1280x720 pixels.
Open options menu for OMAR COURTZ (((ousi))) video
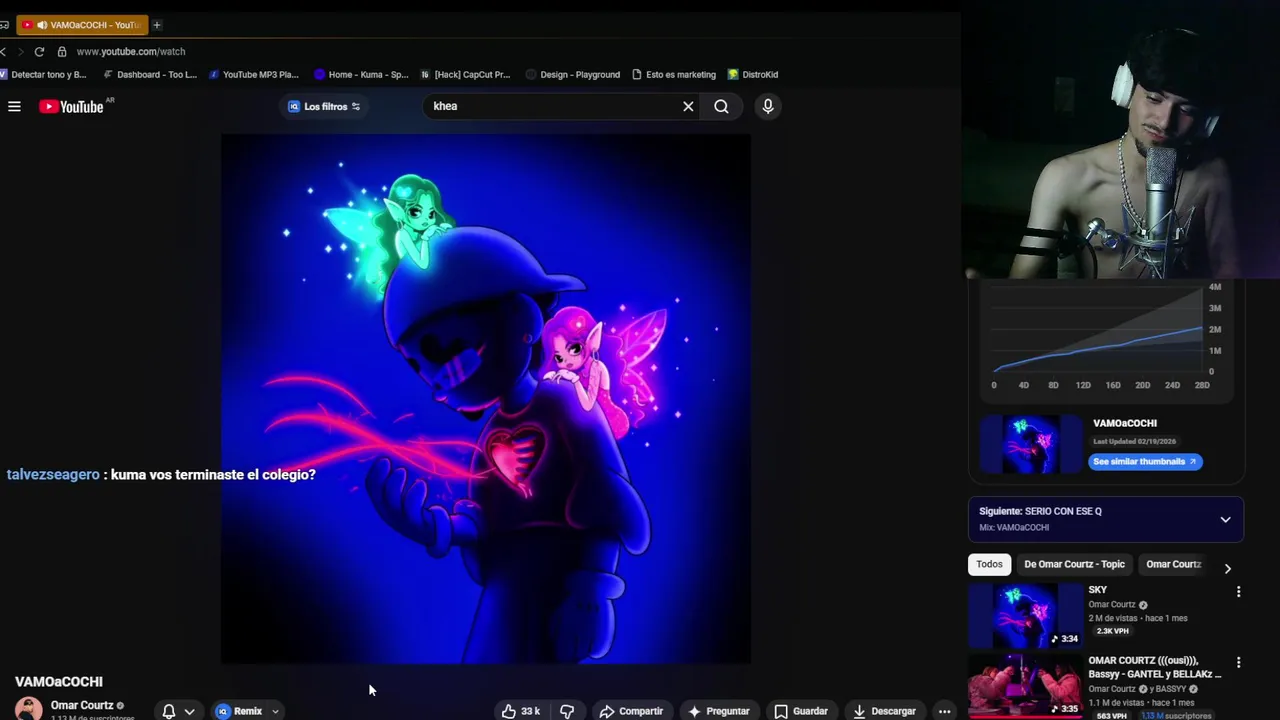click(x=1238, y=663)
